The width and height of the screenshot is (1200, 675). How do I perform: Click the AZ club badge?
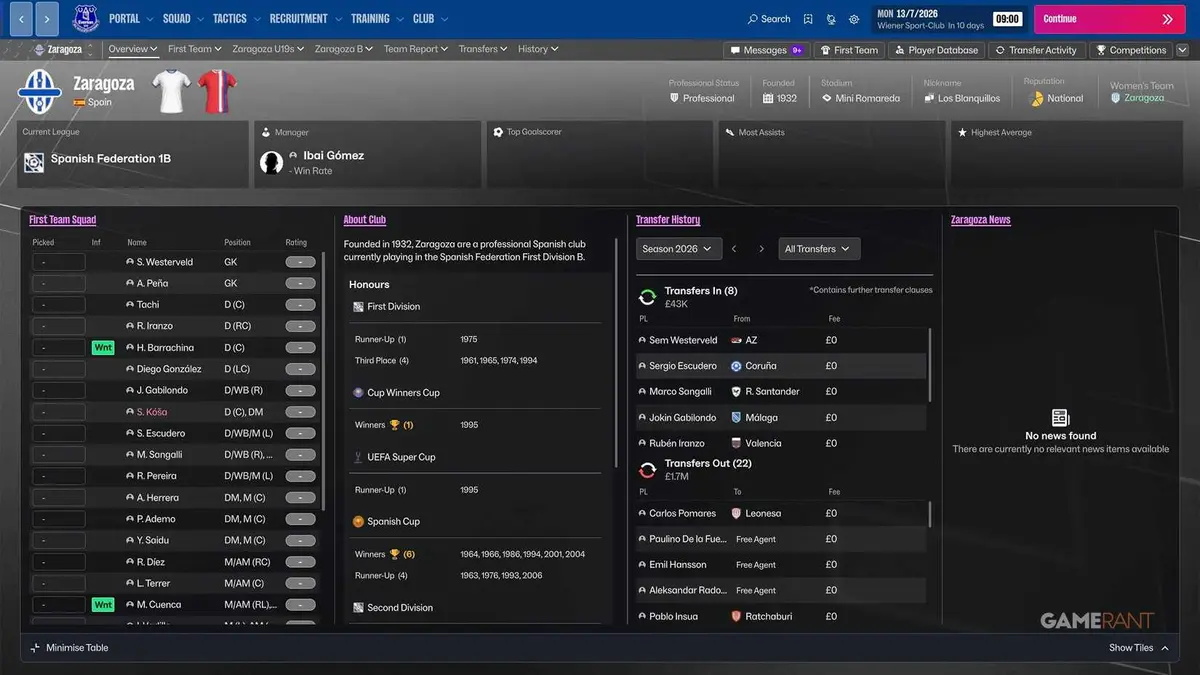point(736,340)
